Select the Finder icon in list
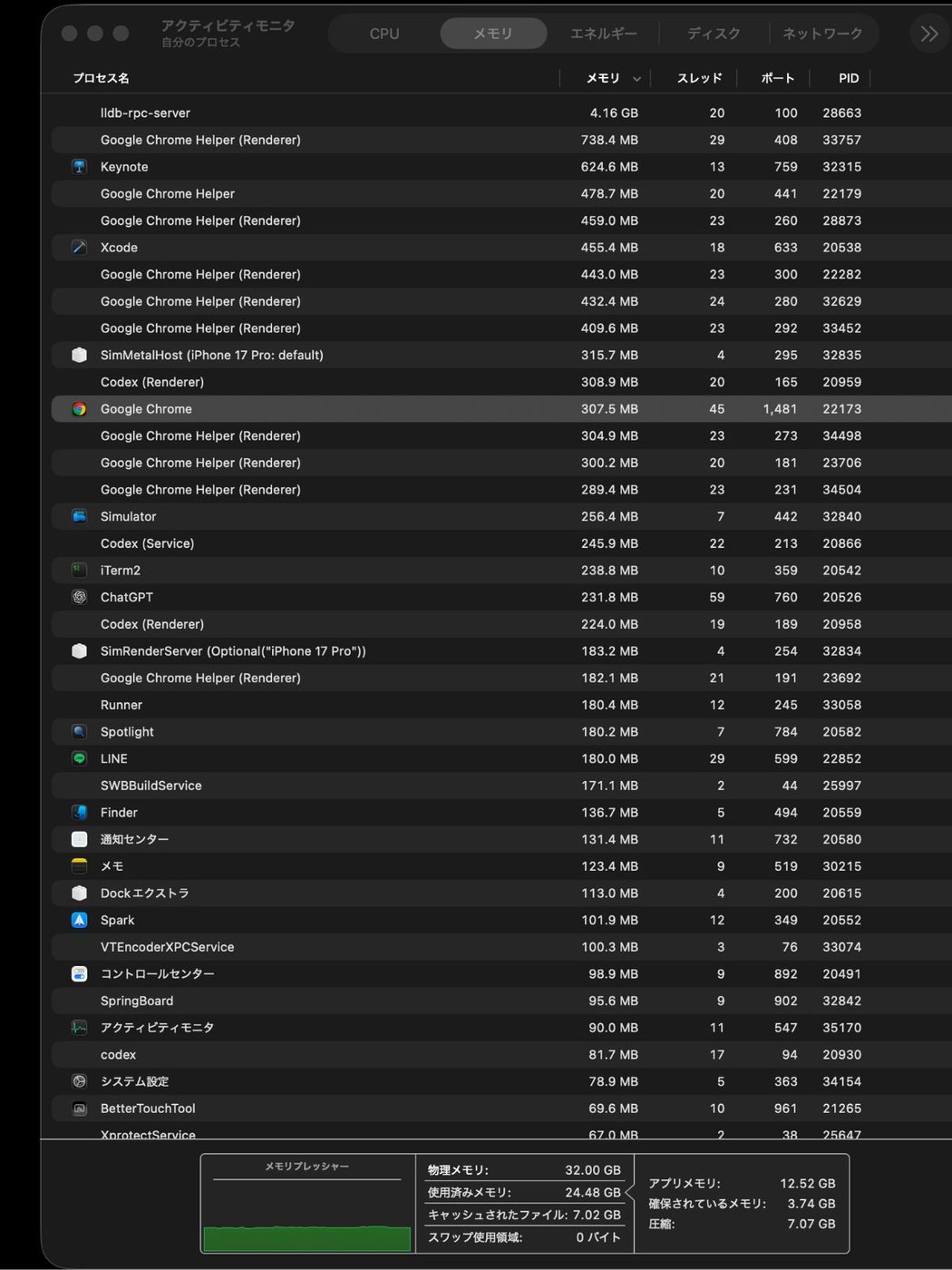This screenshot has height=1270, width=952. [x=79, y=813]
